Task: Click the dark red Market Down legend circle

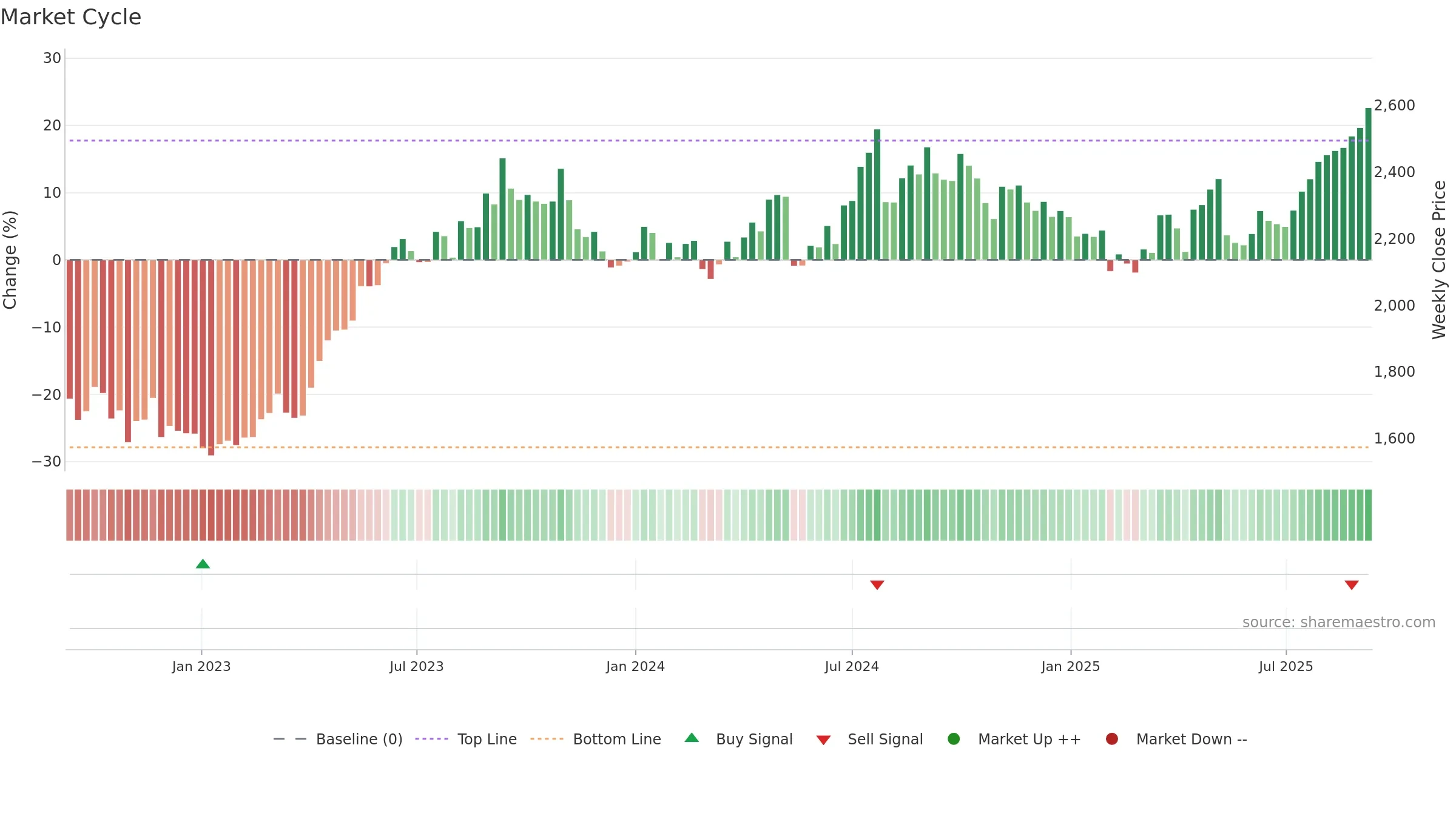Action: pos(1112,739)
